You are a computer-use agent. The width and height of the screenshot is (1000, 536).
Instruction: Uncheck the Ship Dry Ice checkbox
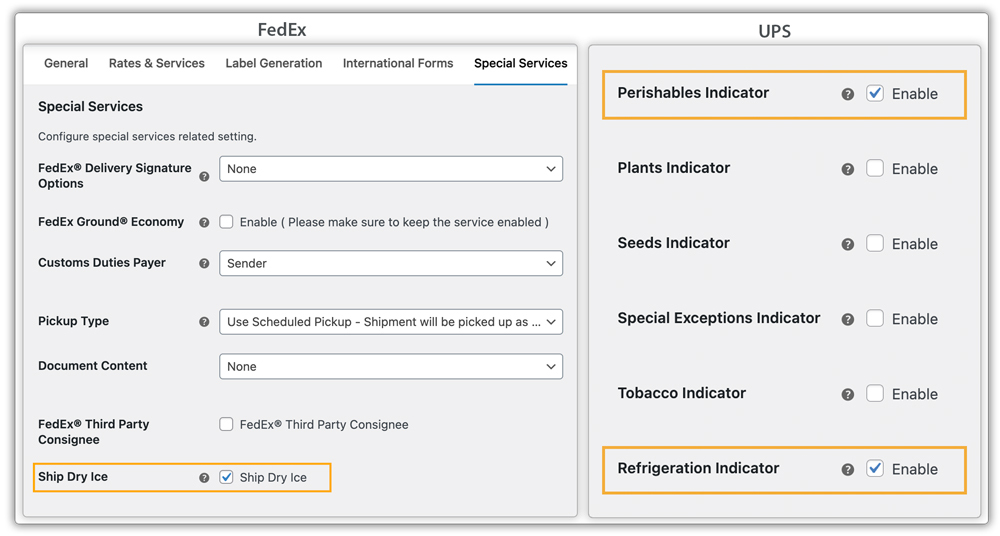click(x=226, y=477)
